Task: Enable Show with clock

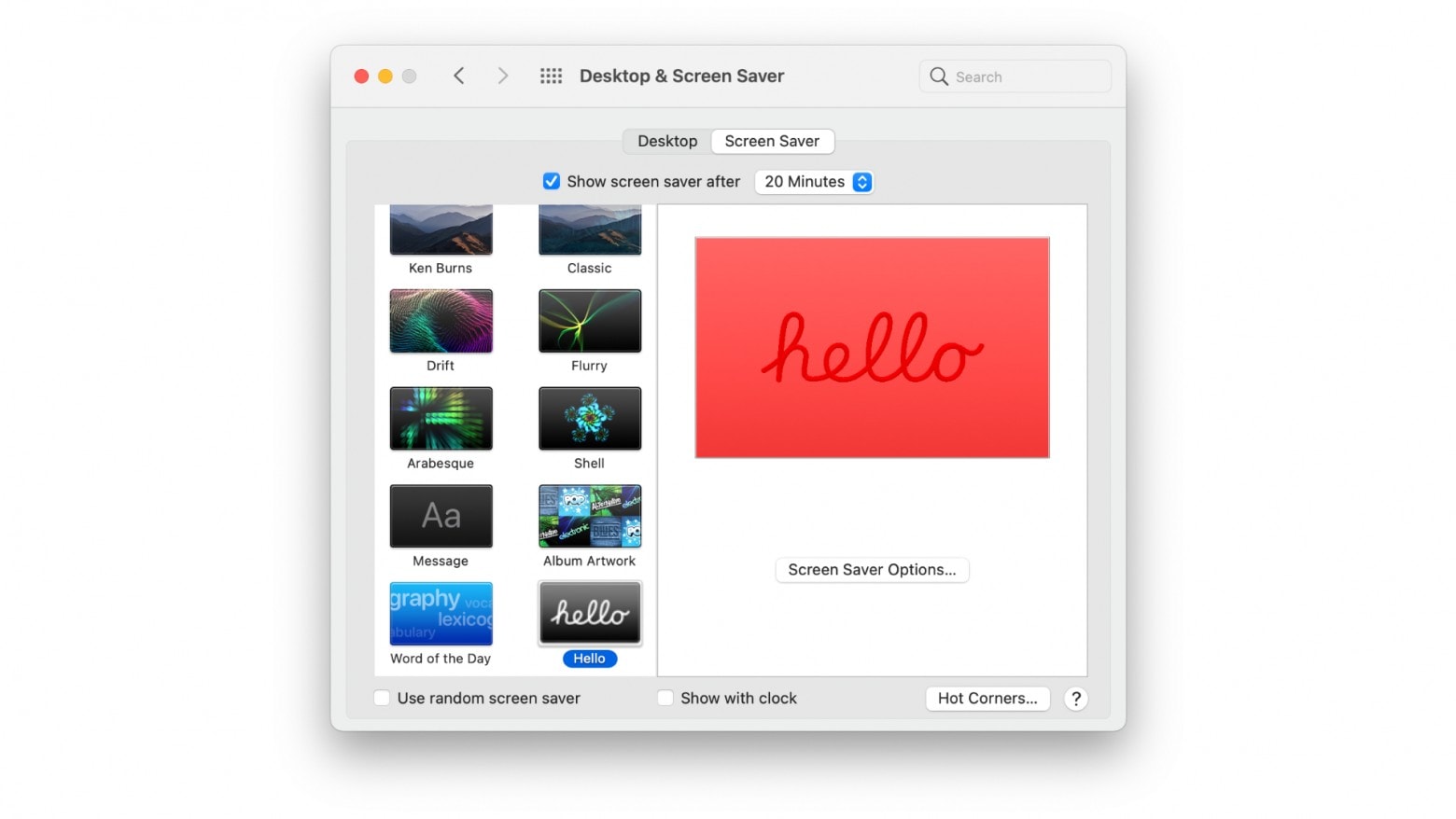Action: (x=665, y=698)
